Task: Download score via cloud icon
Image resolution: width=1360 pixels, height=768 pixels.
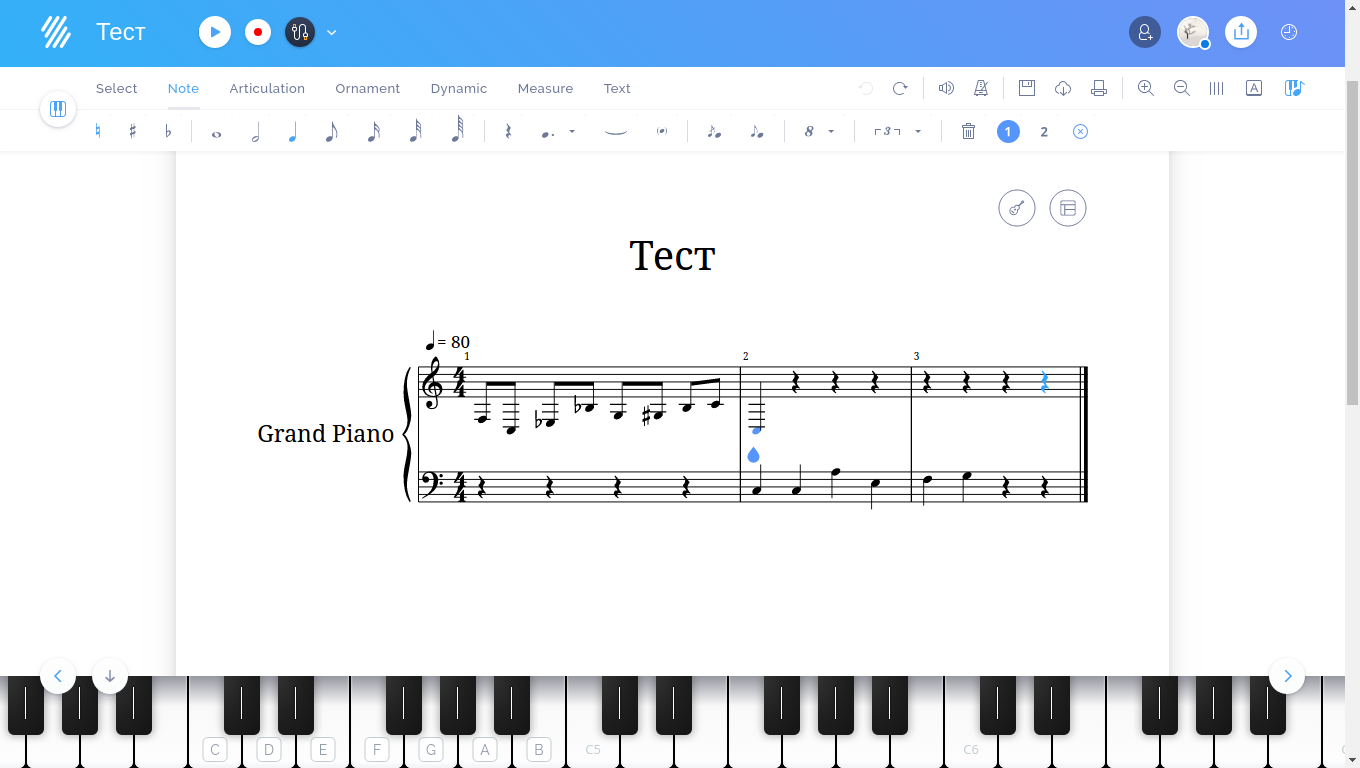Action: point(1063,88)
